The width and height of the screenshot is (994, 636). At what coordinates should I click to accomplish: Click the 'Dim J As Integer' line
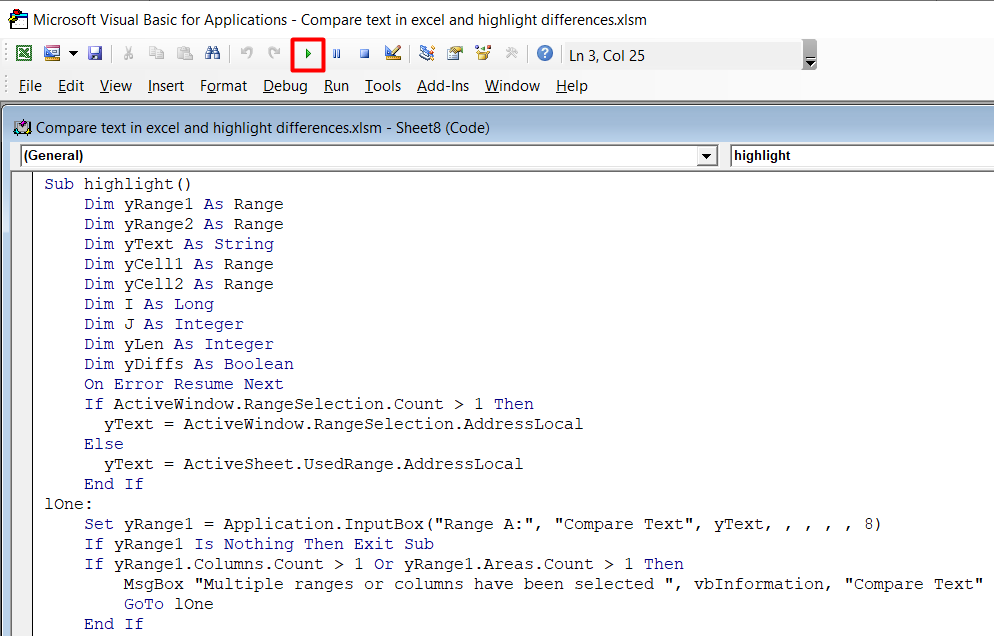pos(164,324)
